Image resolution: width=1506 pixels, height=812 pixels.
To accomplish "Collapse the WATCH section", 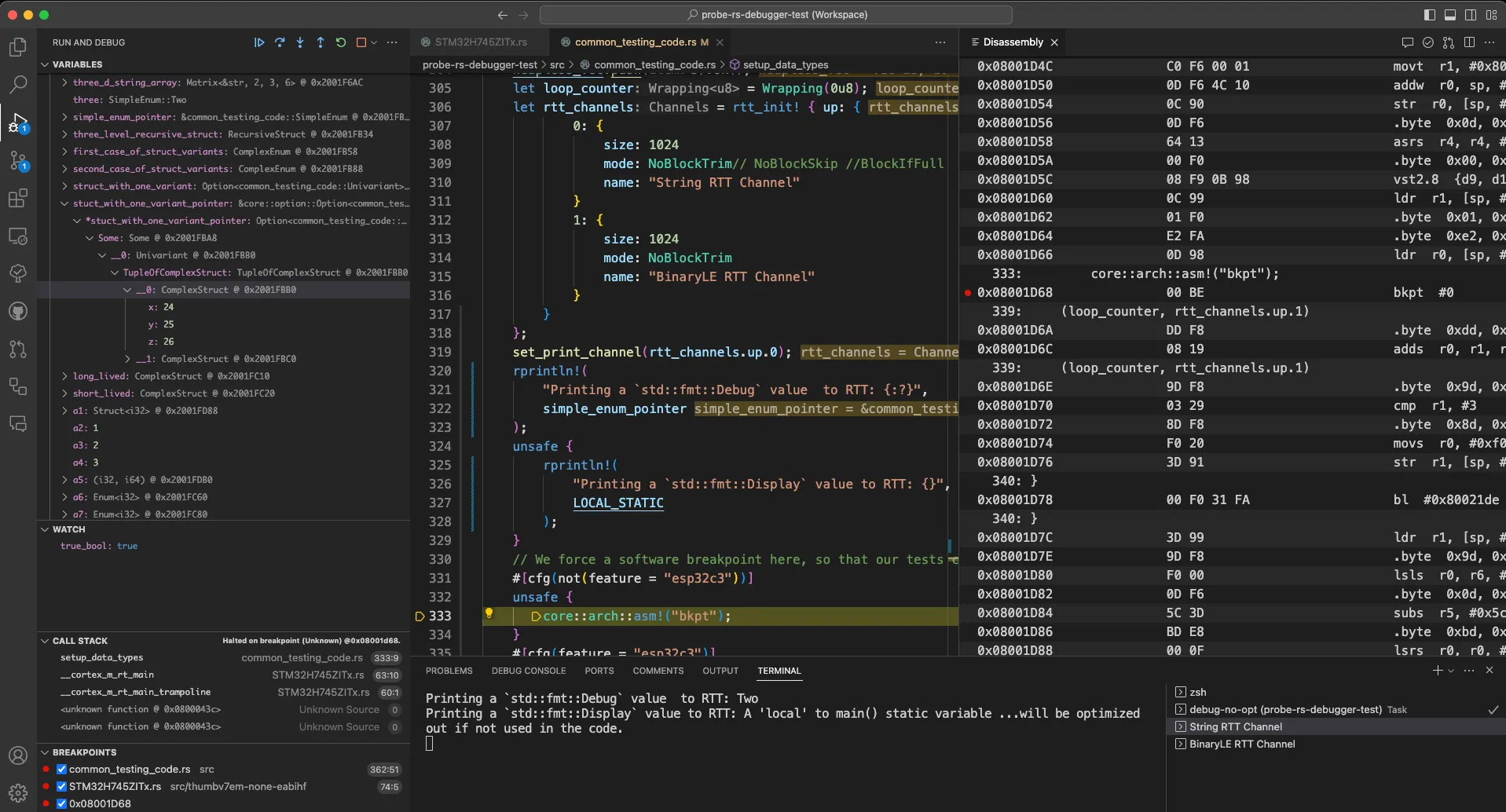I will pos(45,529).
